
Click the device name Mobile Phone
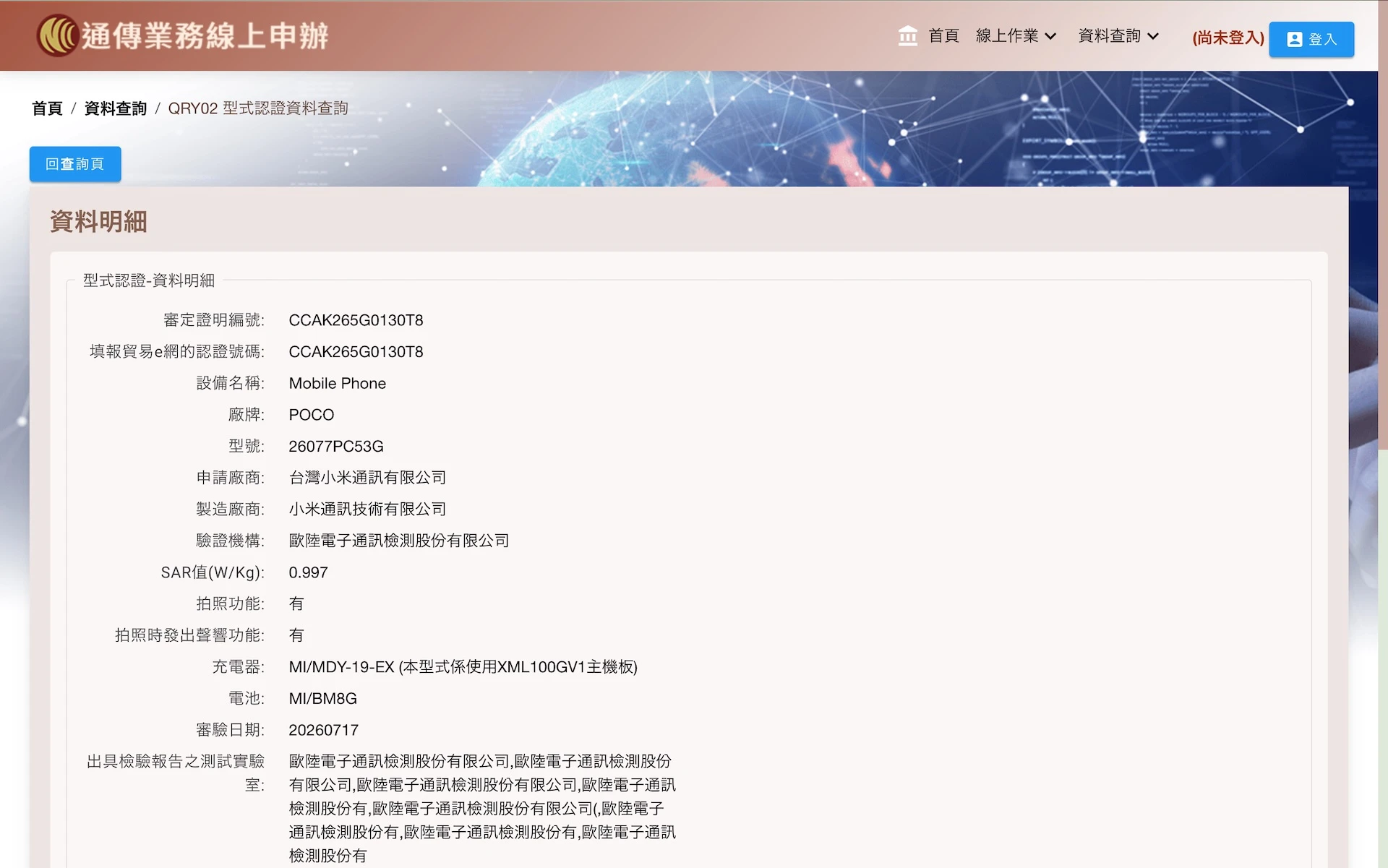pos(337,383)
